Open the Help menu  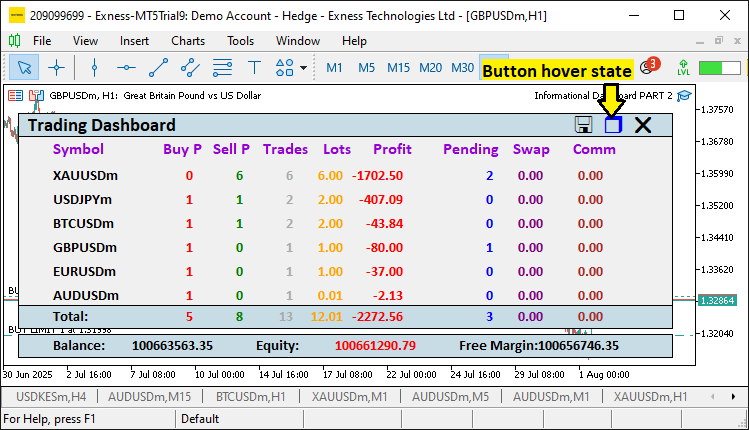(x=354, y=41)
